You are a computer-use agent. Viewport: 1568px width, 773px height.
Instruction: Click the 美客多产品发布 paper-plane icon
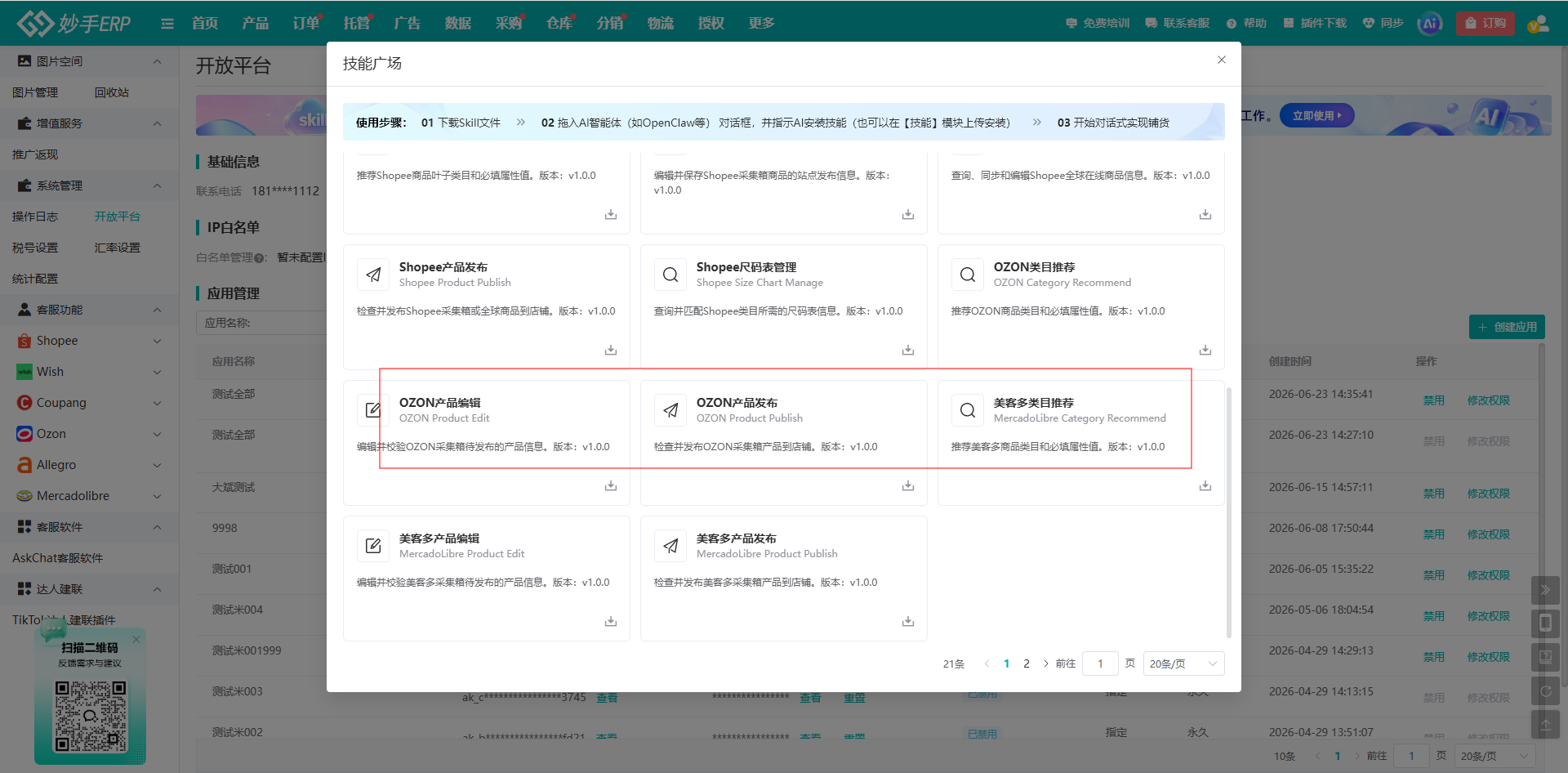[x=670, y=546]
